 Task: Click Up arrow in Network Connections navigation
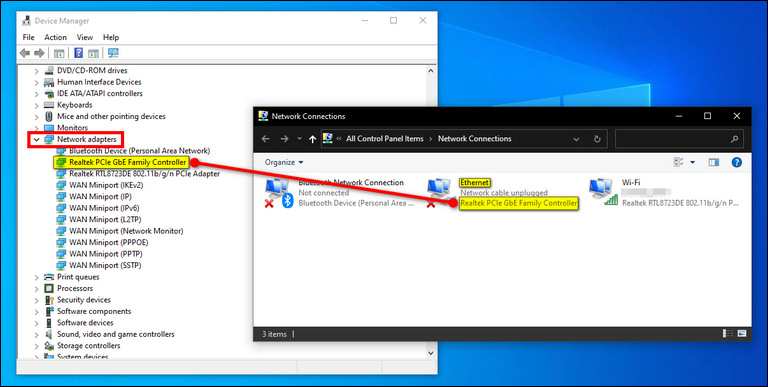pyautogui.click(x=312, y=139)
